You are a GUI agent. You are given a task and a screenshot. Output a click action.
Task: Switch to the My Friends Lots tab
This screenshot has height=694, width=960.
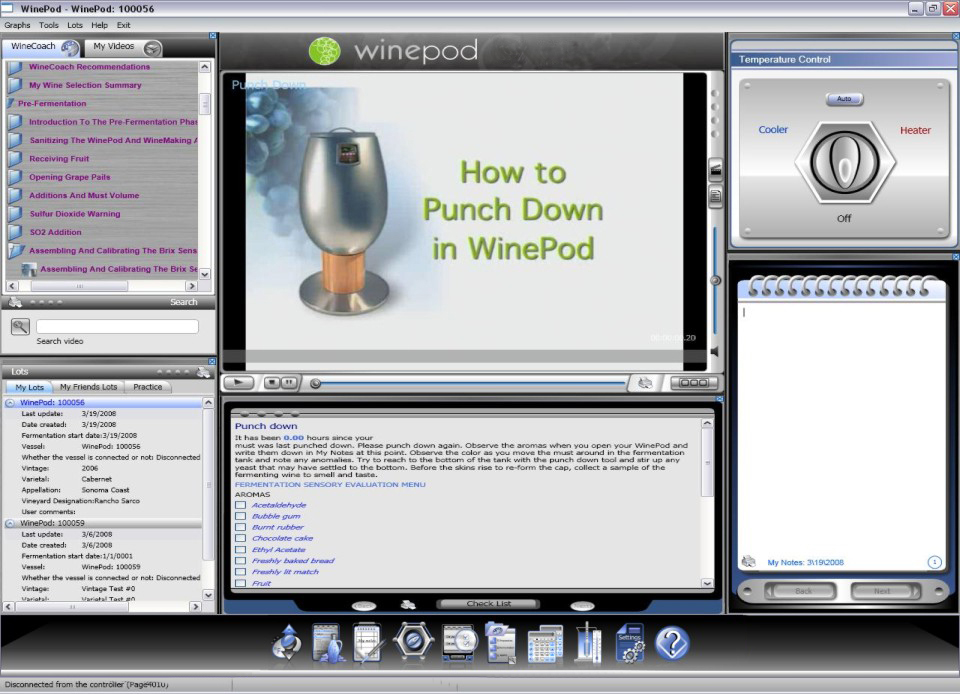[88, 387]
